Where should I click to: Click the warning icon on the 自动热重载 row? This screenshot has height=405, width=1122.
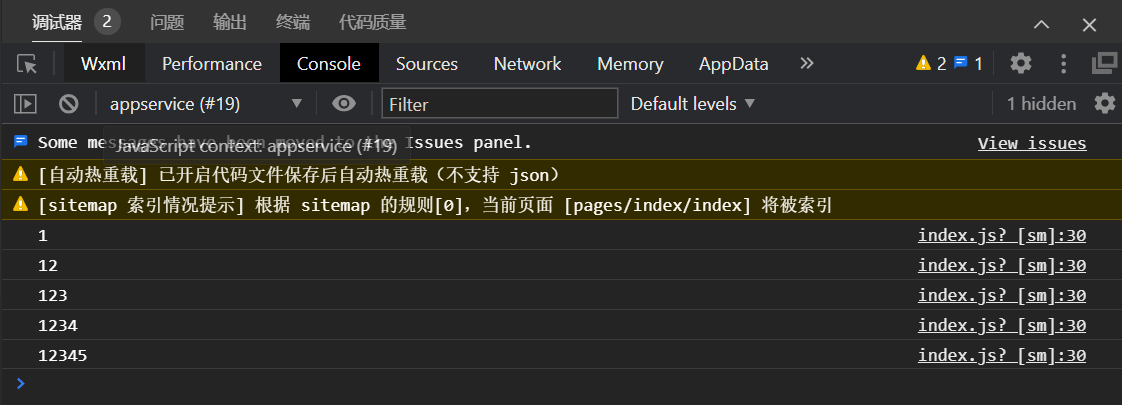click(x=20, y=174)
